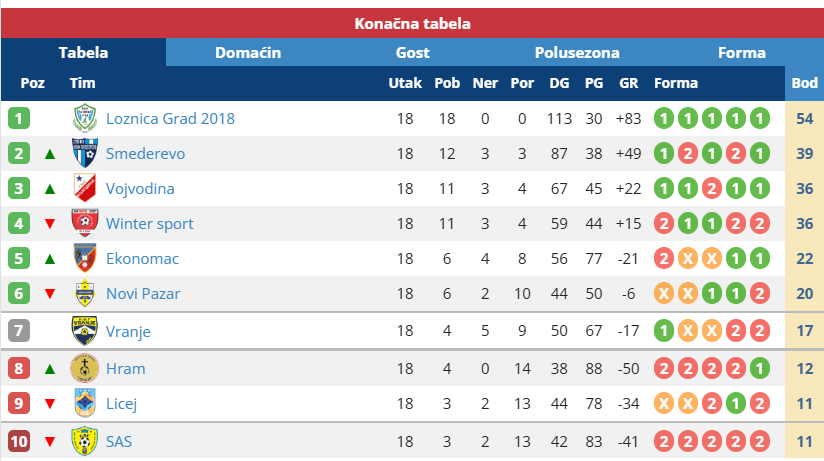Switch to the Gost tab
Image resolution: width=824 pixels, height=461 pixels.
[413, 53]
